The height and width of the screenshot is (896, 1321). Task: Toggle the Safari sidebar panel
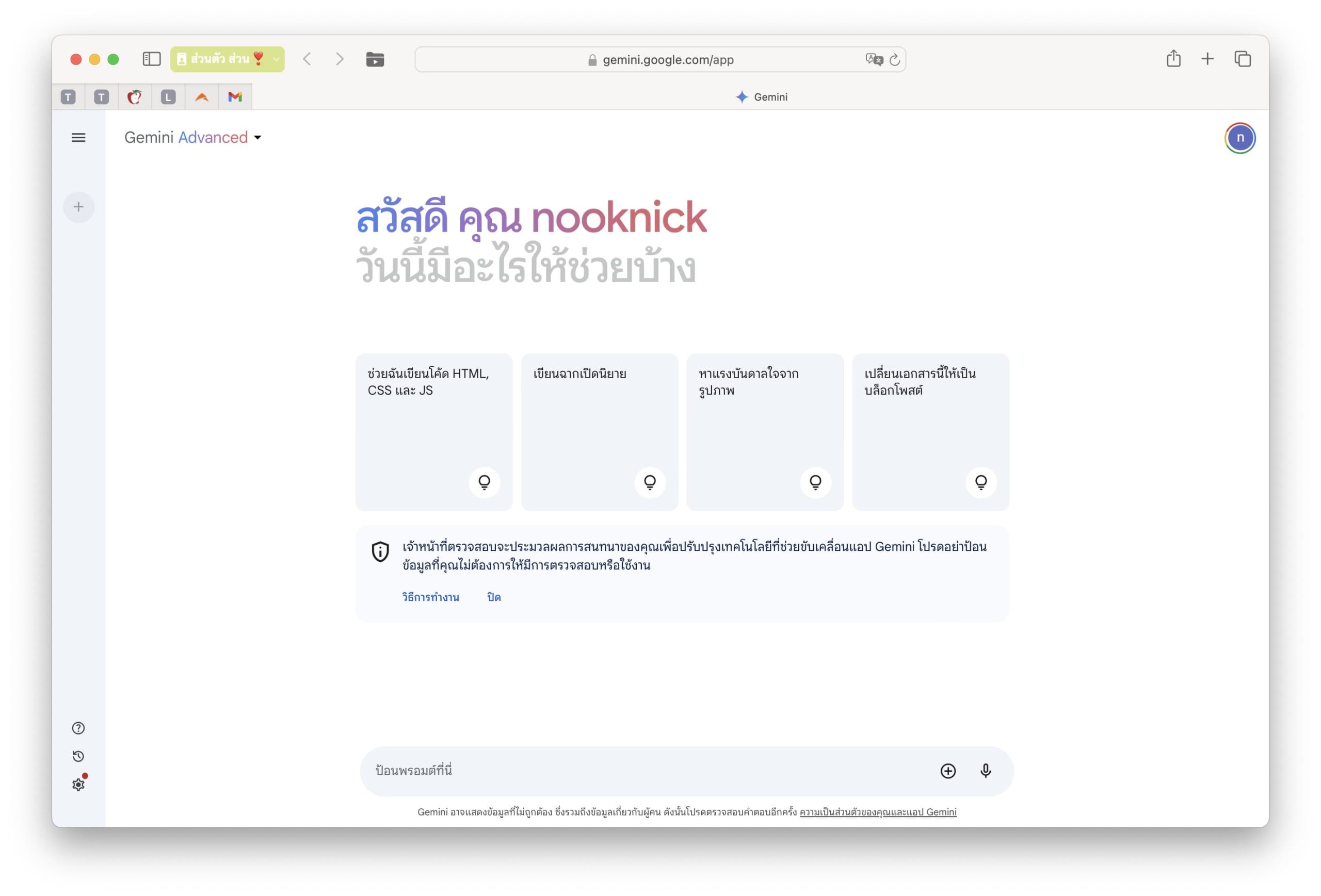click(151, 59)
